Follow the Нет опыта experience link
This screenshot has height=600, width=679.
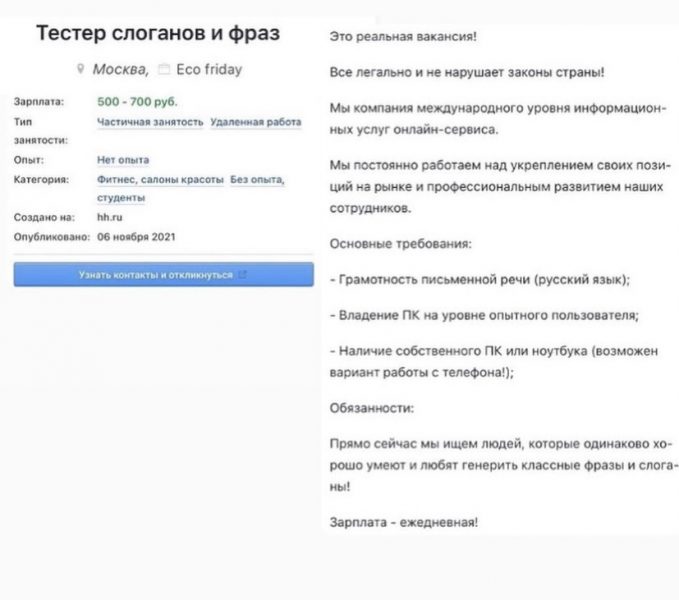tap(123, 160)
